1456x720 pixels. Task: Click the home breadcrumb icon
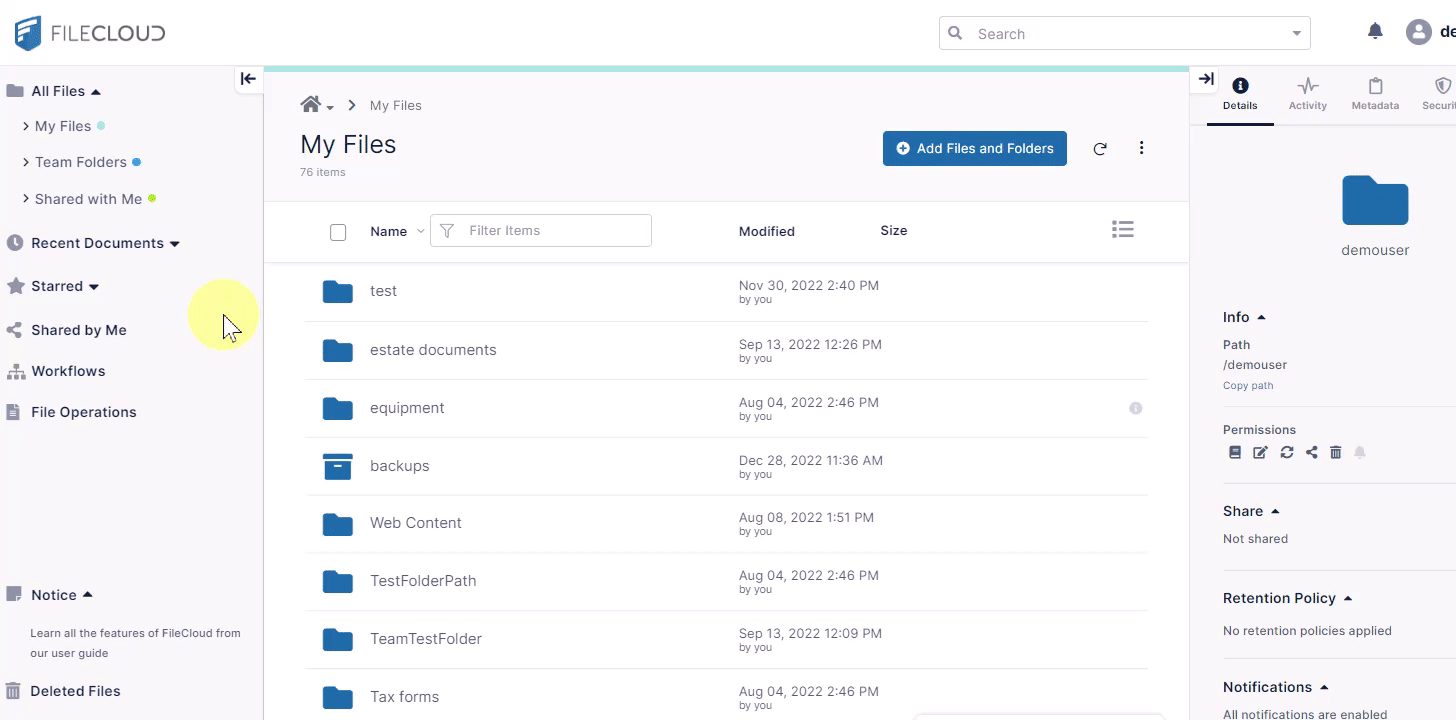click(311, 105)
